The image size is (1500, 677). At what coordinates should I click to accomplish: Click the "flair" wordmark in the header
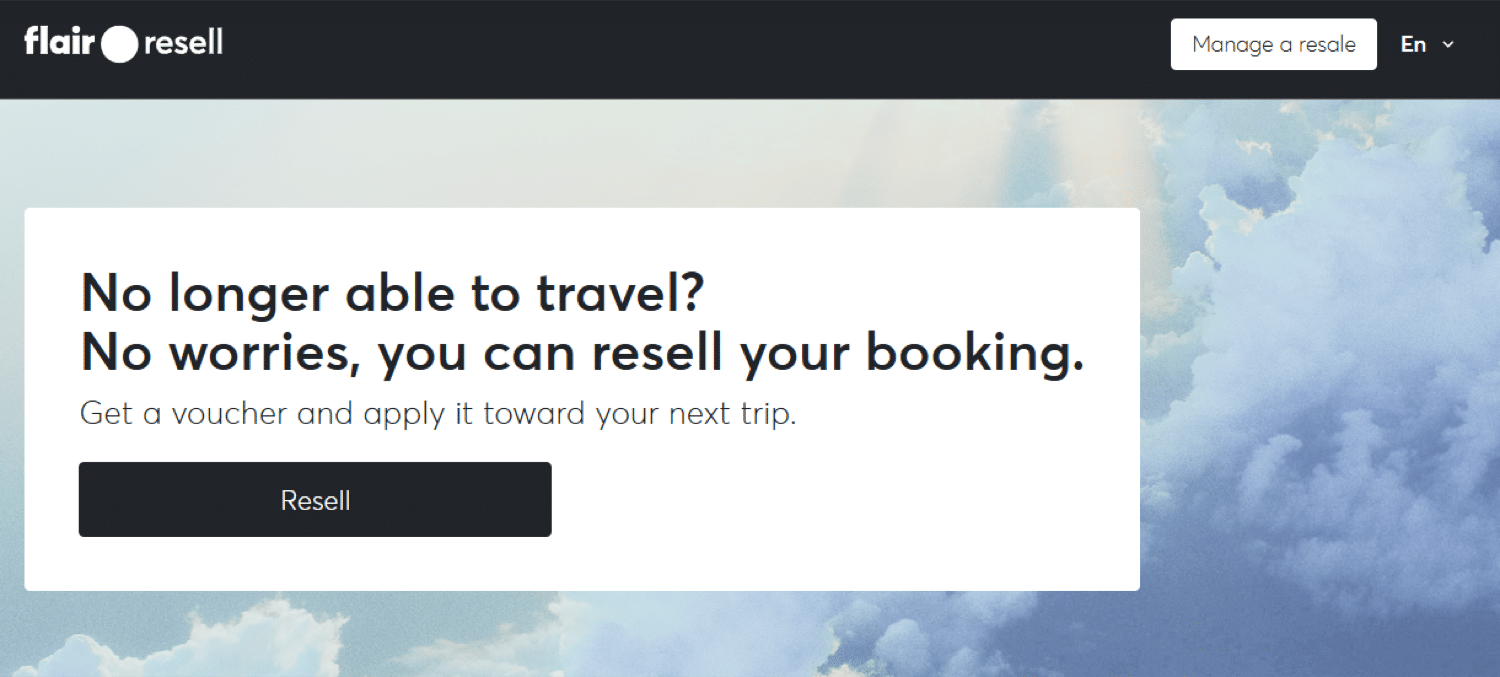pyautogui.click(x=59, y=43)
